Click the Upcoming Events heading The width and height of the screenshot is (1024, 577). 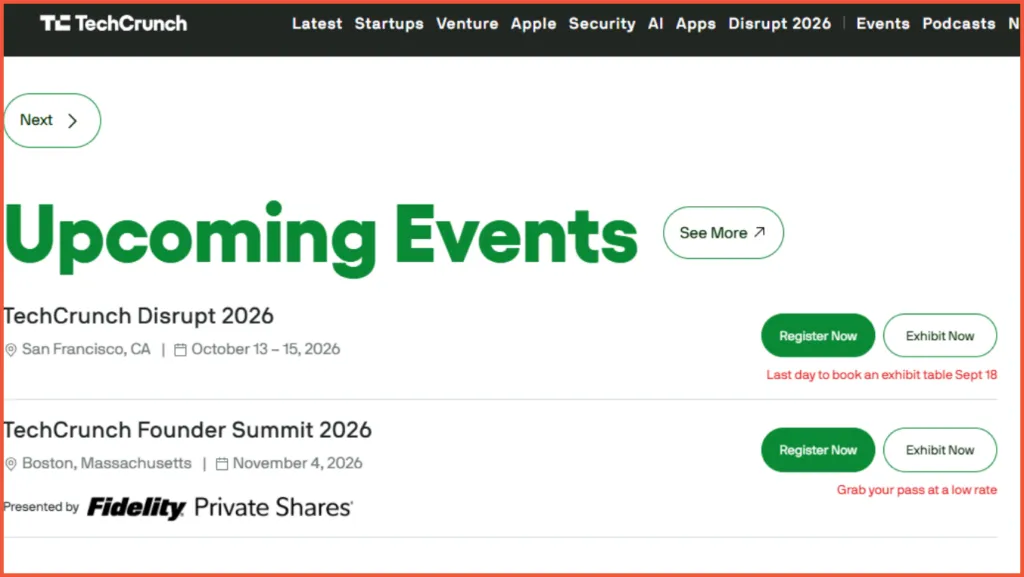(321, 238)
